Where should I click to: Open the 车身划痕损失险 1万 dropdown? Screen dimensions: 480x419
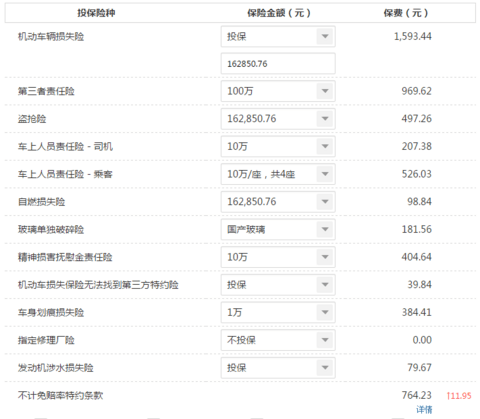click(x=278, y=312)
